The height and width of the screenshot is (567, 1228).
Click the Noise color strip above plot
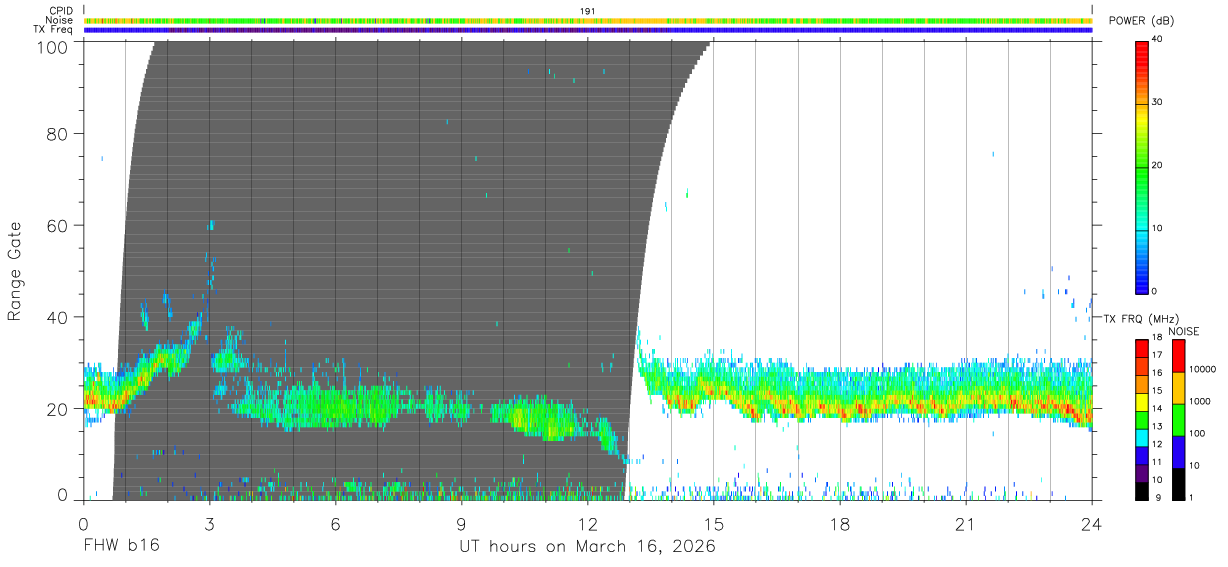click(x=588, y=20)
